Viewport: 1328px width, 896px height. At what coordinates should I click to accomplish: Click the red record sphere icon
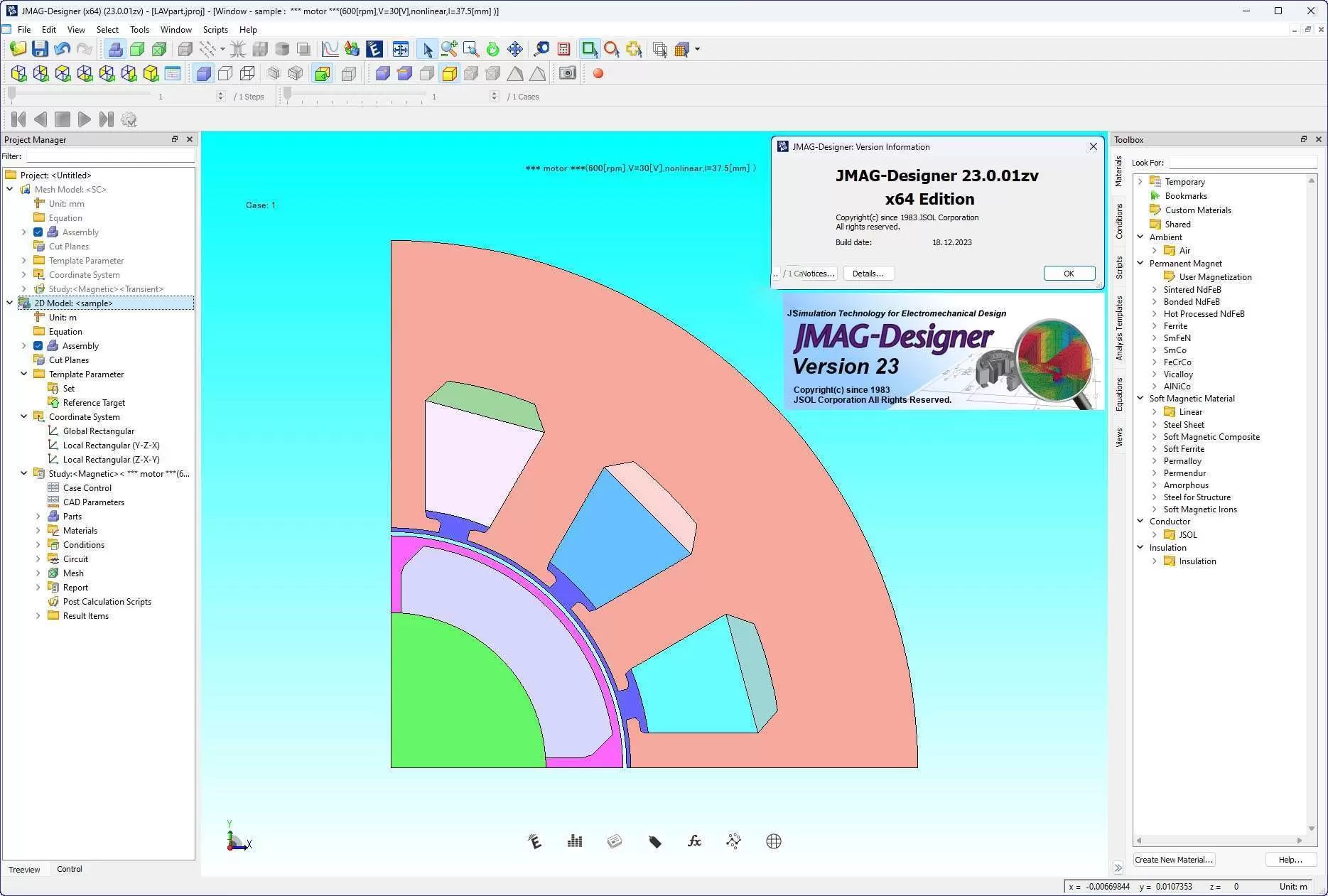(598, 73)
